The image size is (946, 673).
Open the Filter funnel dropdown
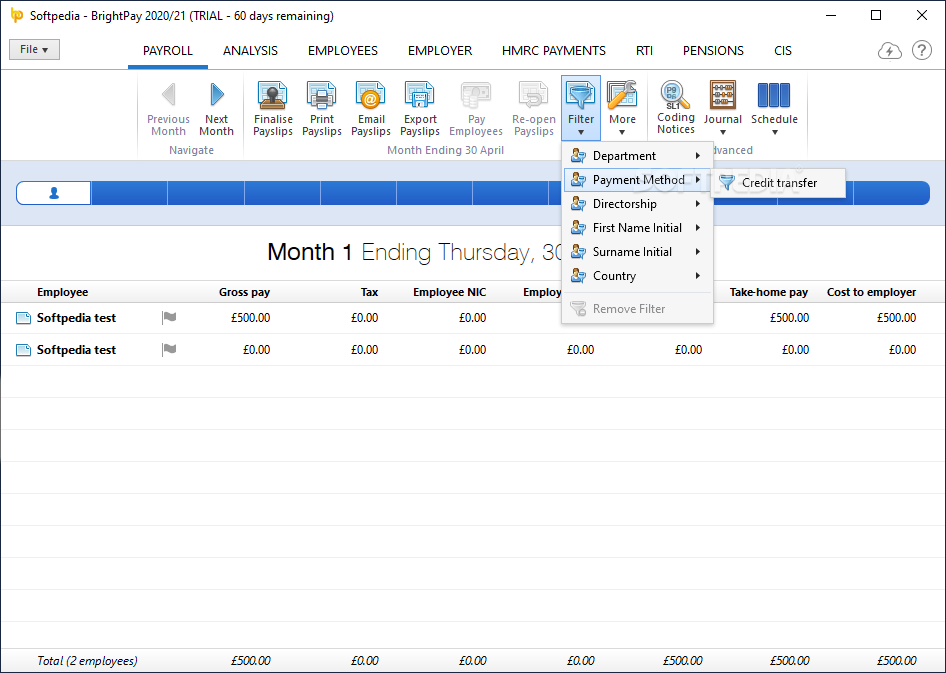point(580,109)
